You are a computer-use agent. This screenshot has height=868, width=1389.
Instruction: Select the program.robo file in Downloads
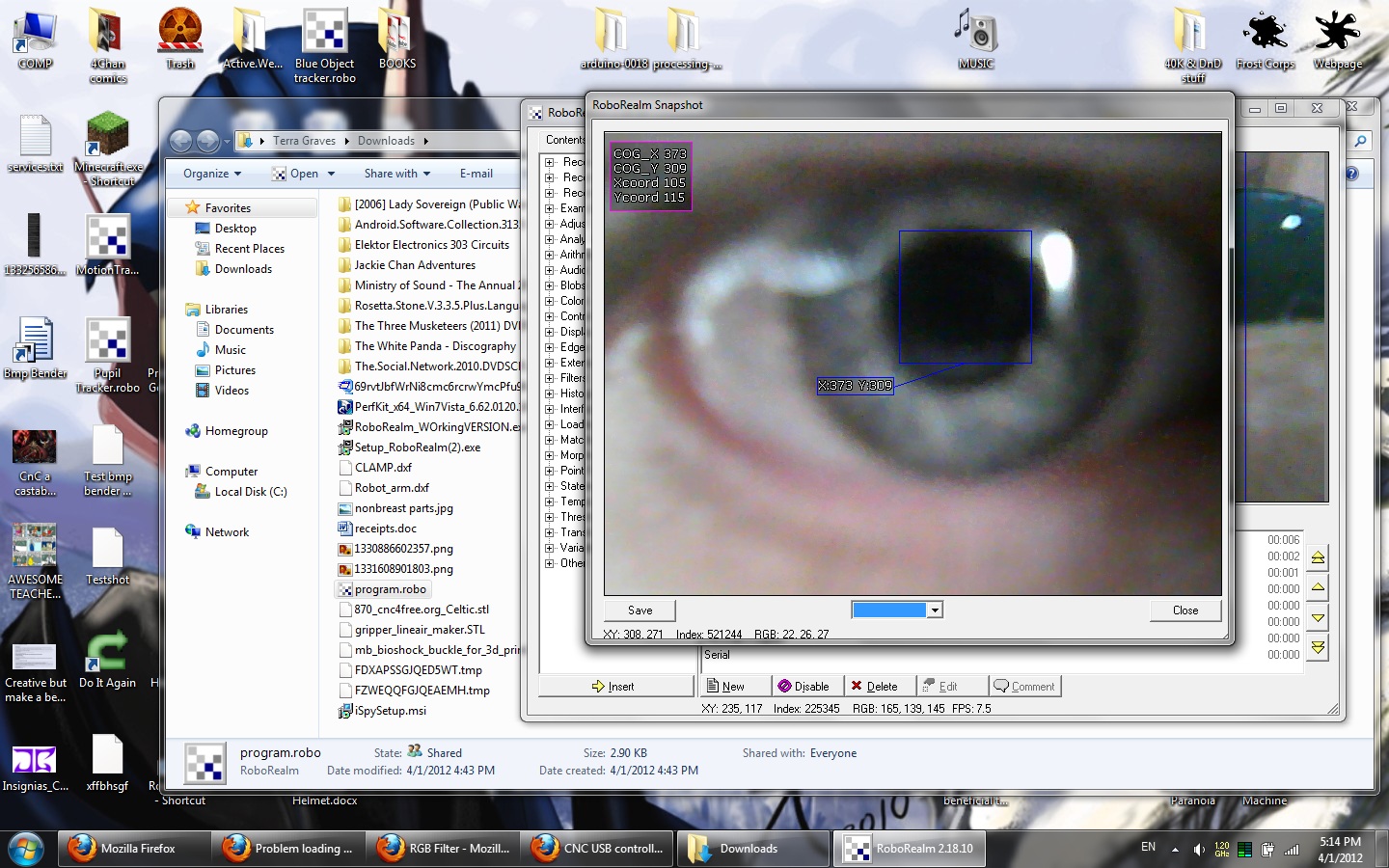pyautogui.click(x=390, y=589)
